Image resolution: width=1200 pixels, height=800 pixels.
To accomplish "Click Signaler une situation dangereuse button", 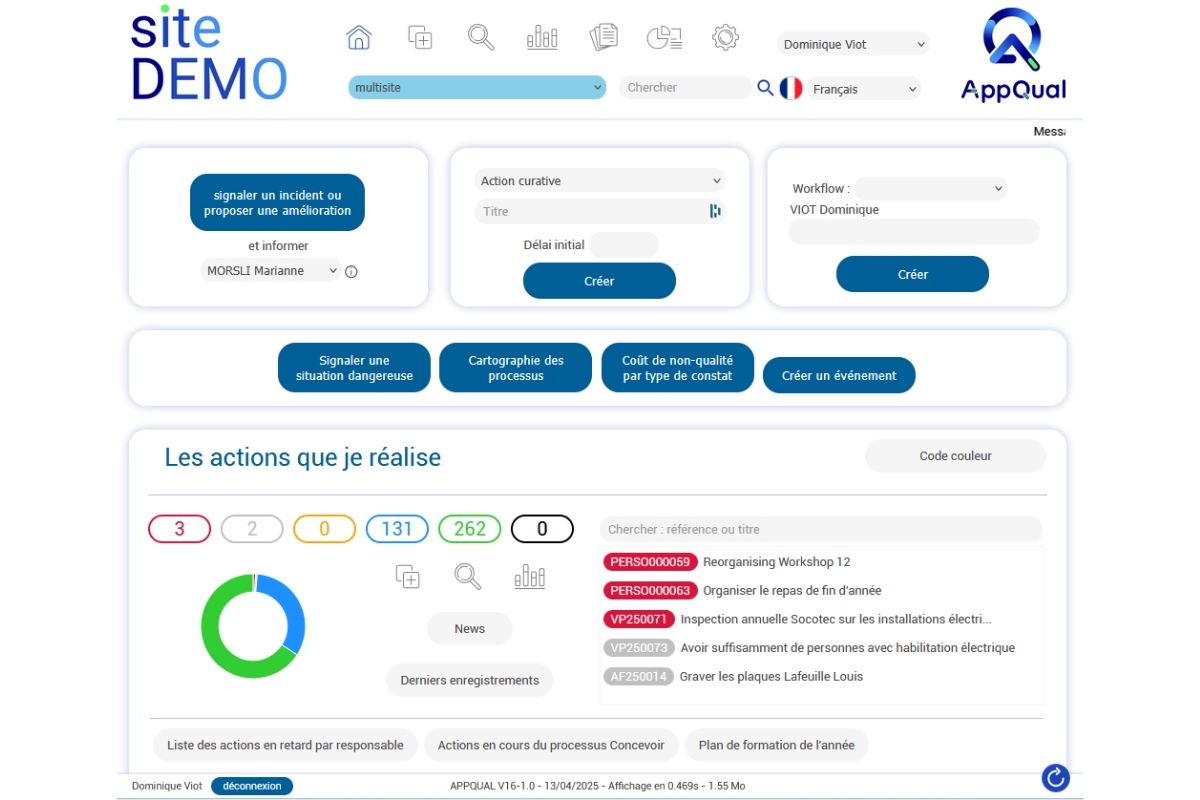I will click(354, 368).
